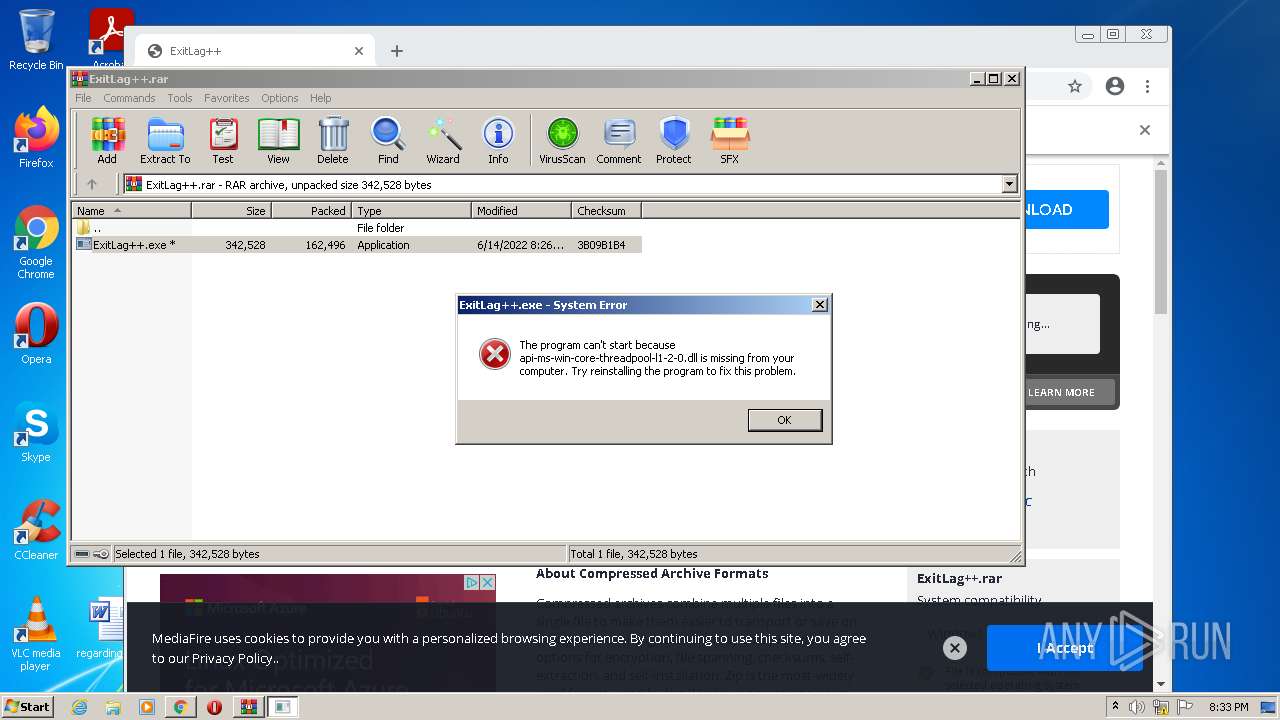Open Firefox desktop shortcut
The height and width of the screenshot is (720, 1280).
tap(36, 138)
